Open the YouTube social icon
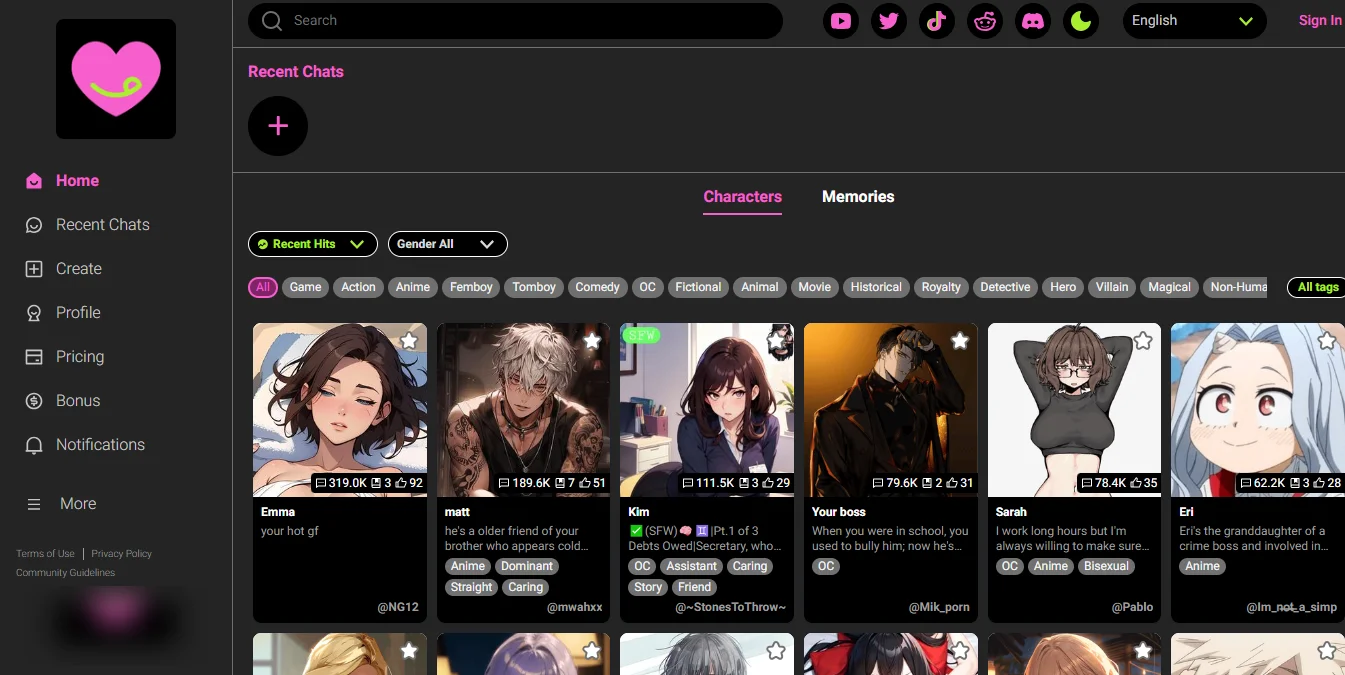Viewport: 1345px width, 675px height. click(841, 21)
